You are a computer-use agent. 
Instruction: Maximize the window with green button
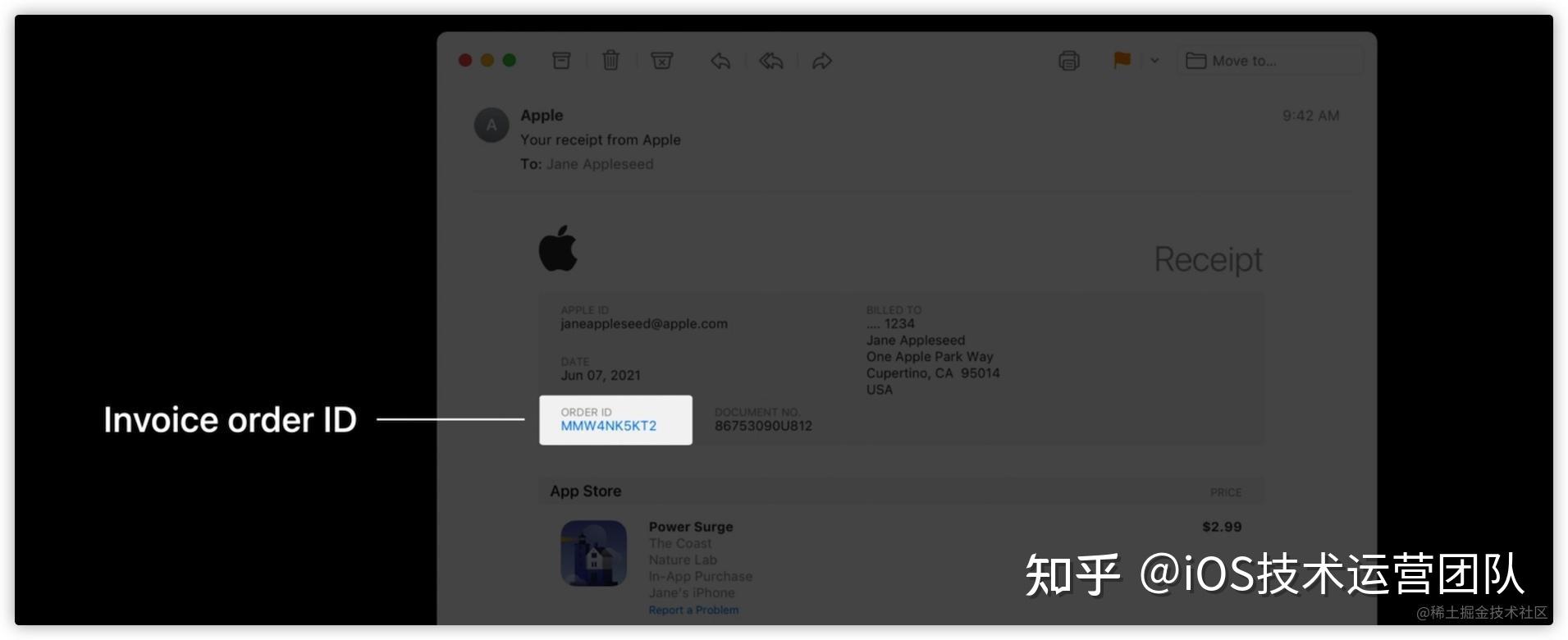click(510, 61)
